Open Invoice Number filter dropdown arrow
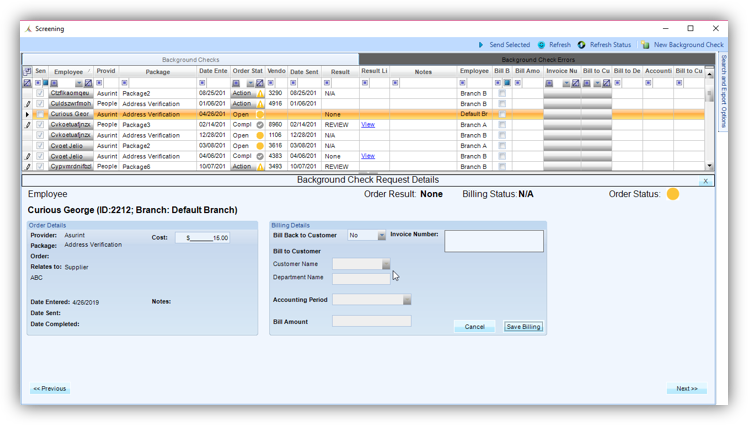748x425 pixels. click(x=566, y=83)
